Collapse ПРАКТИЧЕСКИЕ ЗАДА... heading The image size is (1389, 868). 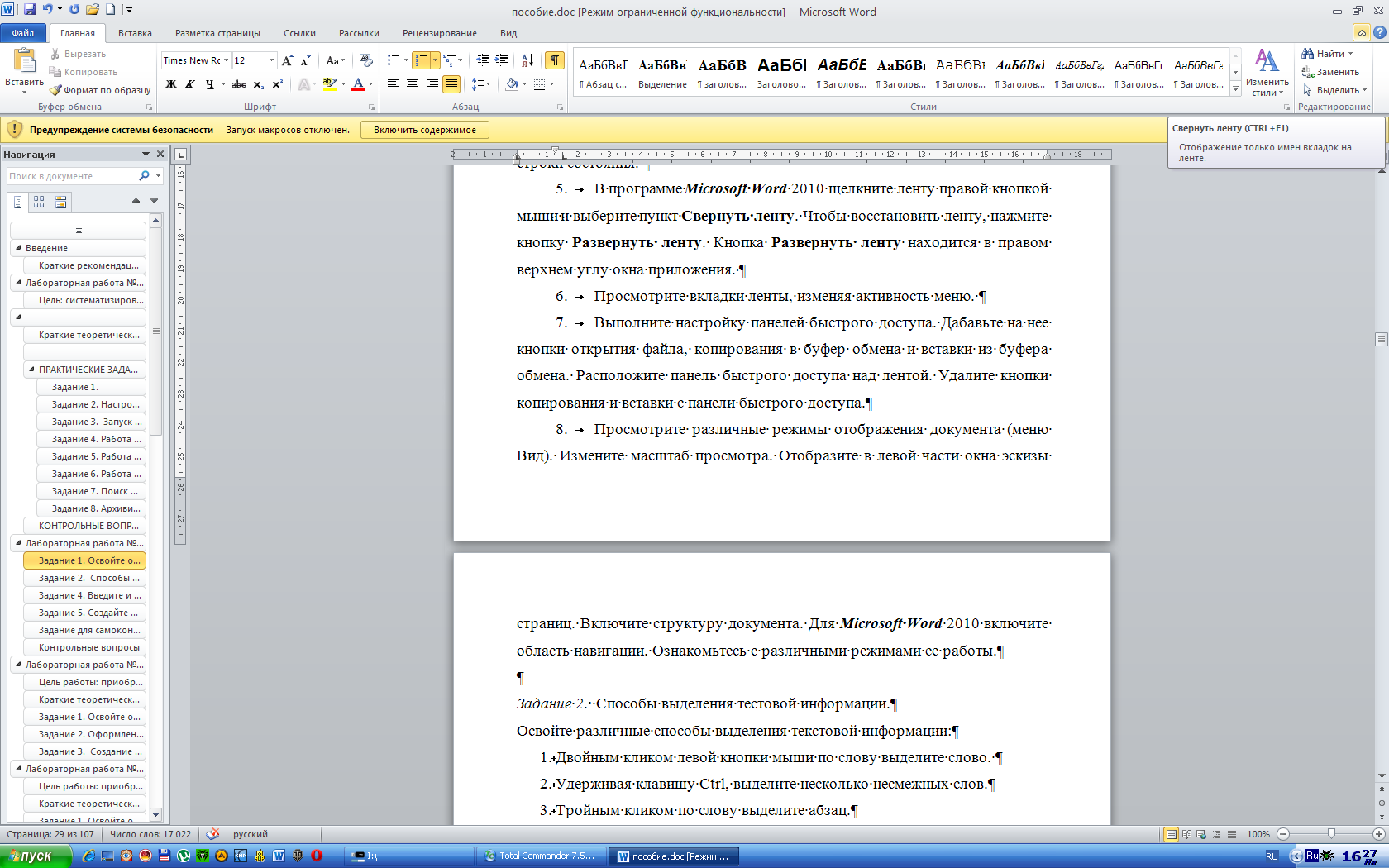[x=32, y=369]
